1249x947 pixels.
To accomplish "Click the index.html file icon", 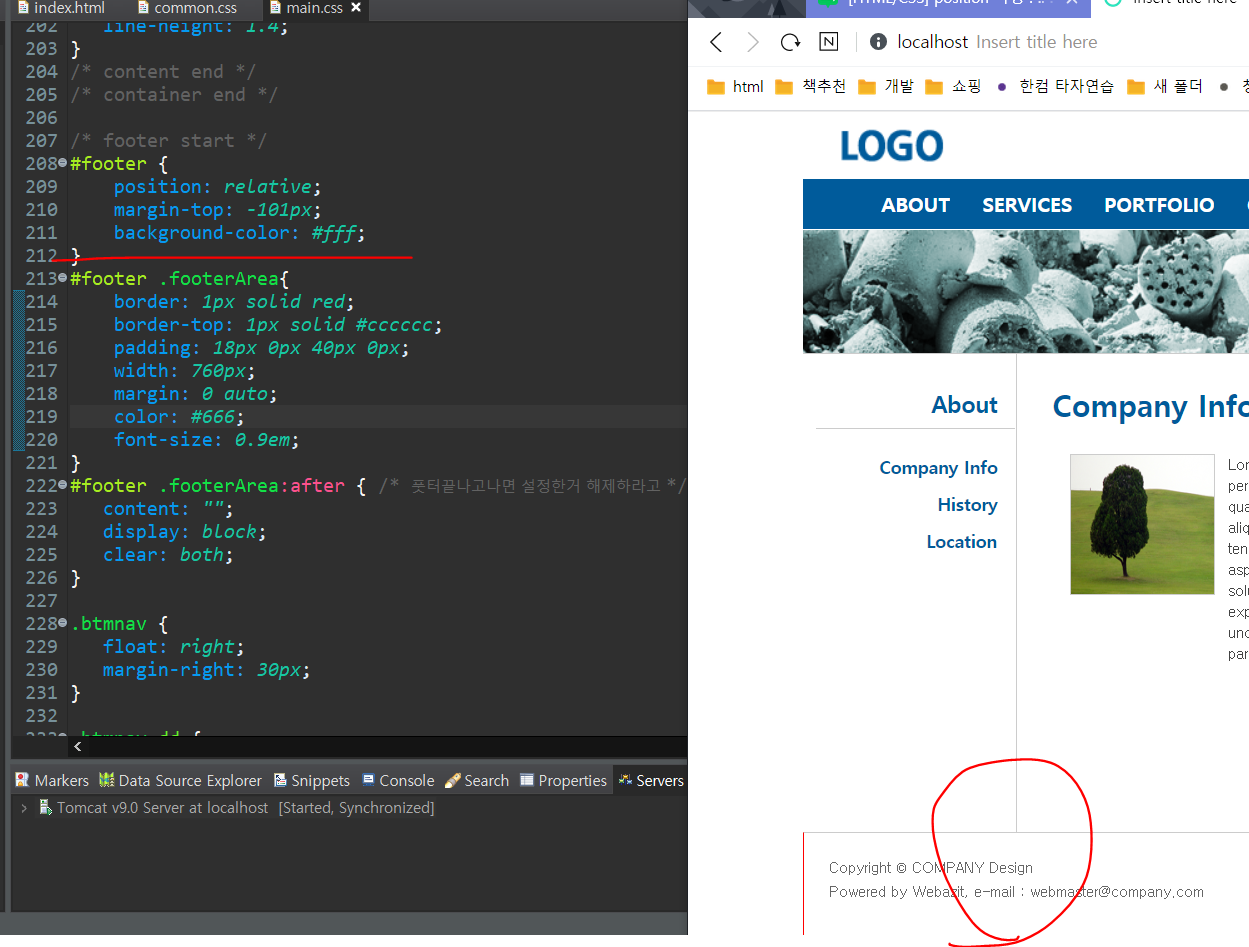I will [23, 8].
